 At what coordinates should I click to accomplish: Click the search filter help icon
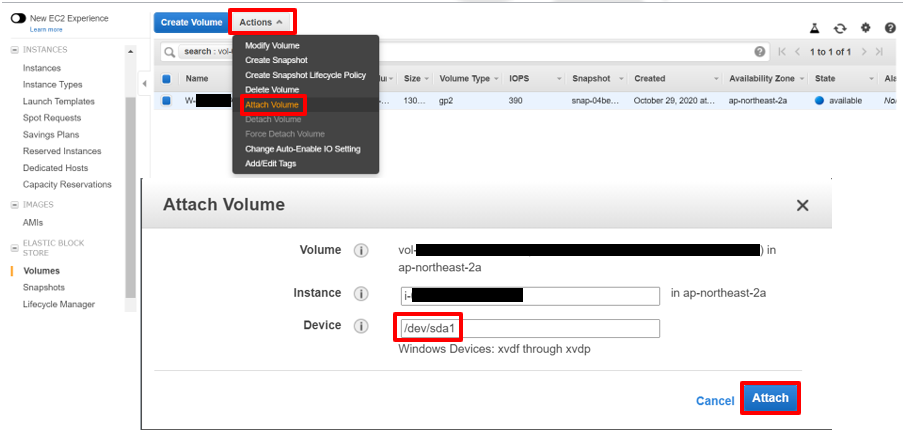[760, 52]
